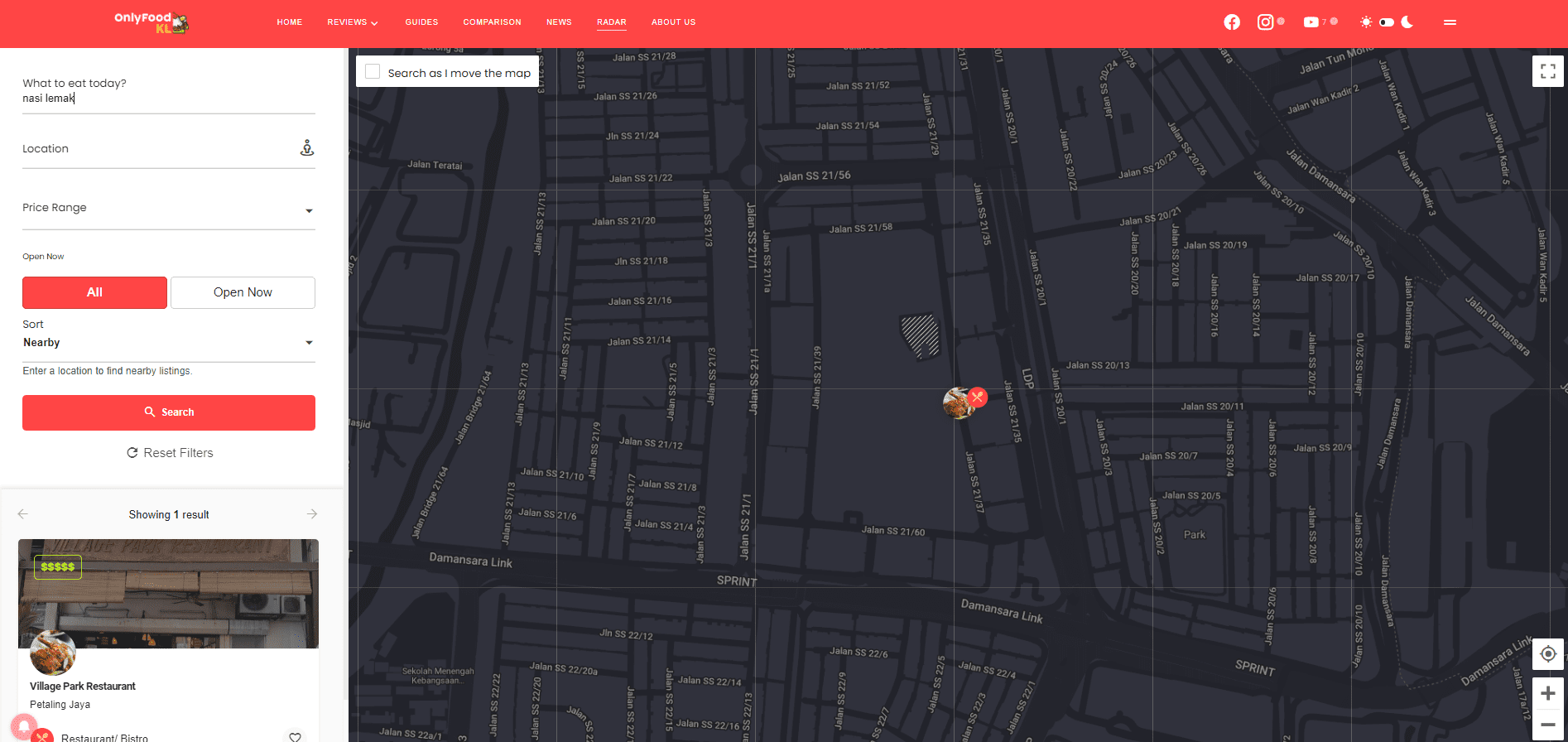
Task: Expand the Reviews menu in navigation
Action: 352,22
